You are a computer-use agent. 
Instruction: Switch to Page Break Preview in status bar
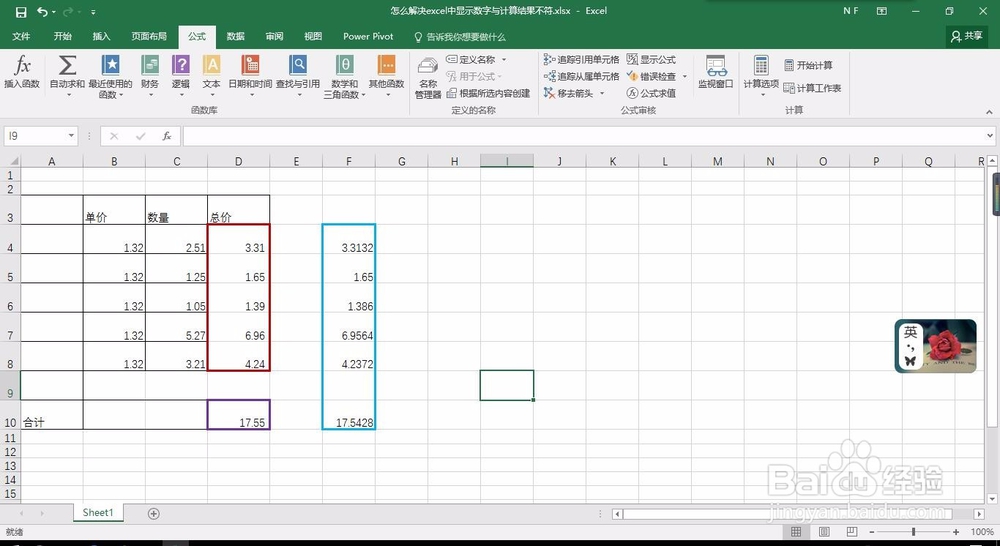851,531
